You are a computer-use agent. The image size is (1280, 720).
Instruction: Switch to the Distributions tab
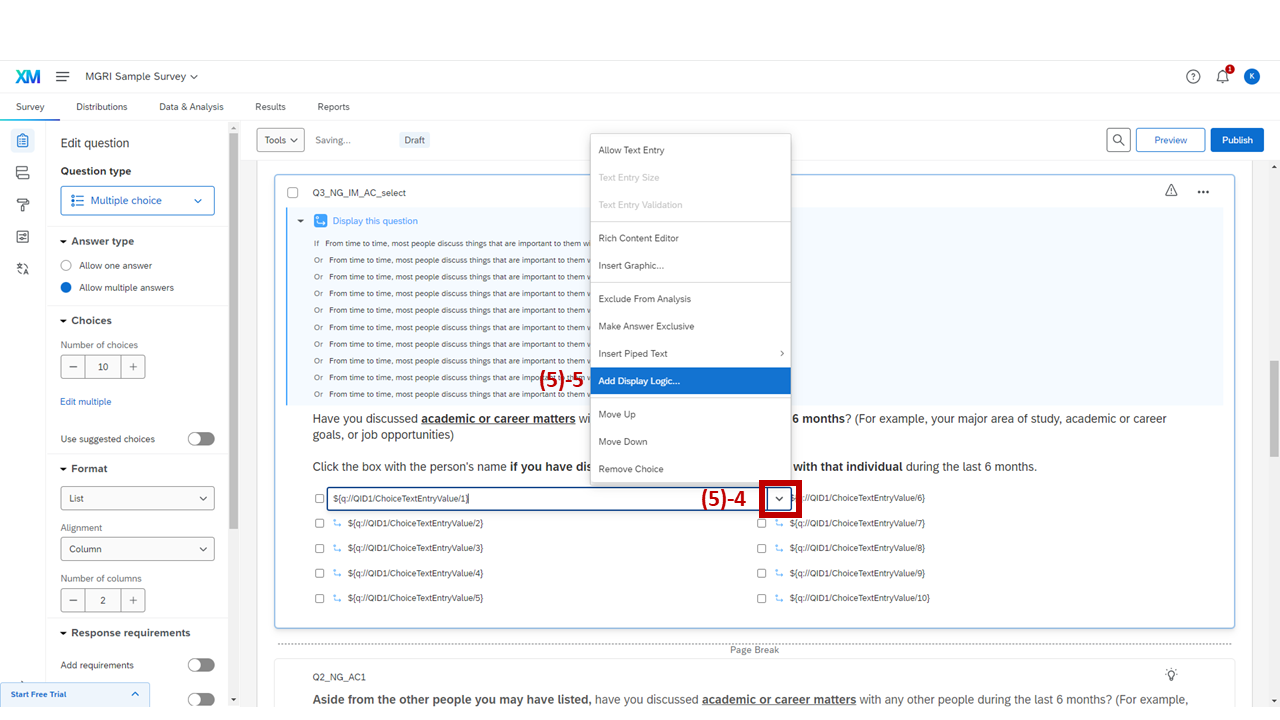coord(101,106)
